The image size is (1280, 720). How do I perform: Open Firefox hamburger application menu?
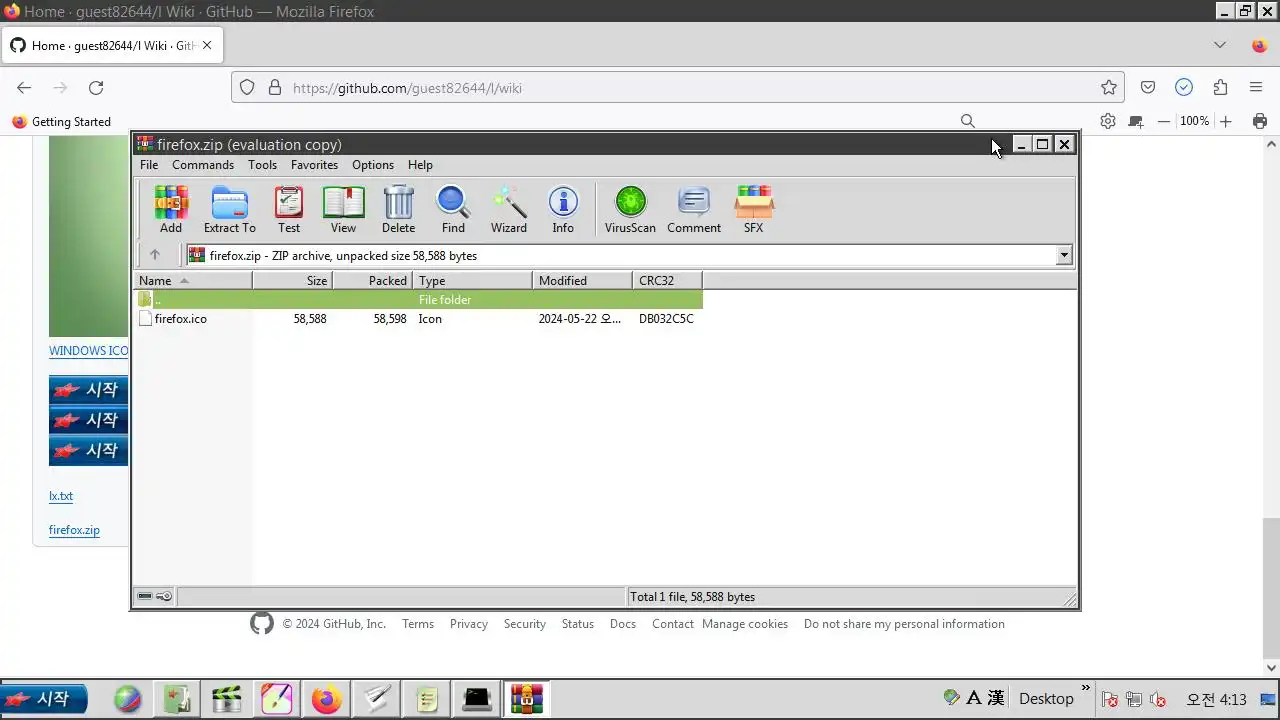click(1256, 88)
